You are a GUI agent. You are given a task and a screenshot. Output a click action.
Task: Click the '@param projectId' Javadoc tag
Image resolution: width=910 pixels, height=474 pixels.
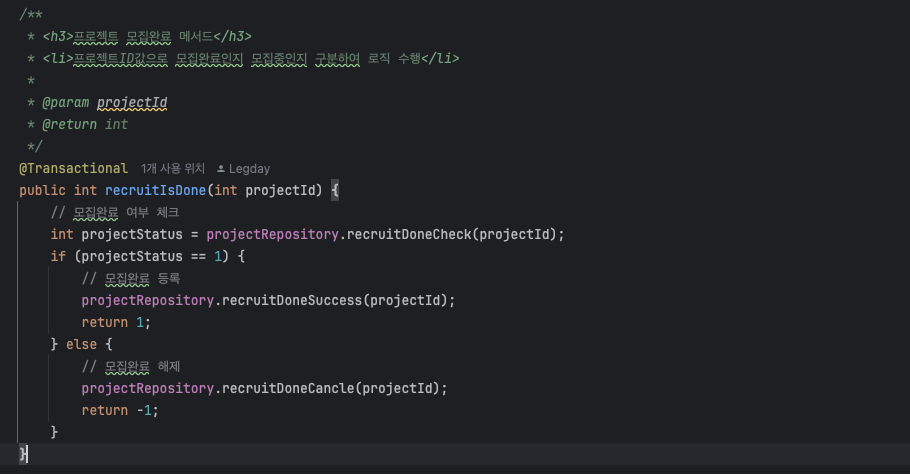tap(104, 103)
